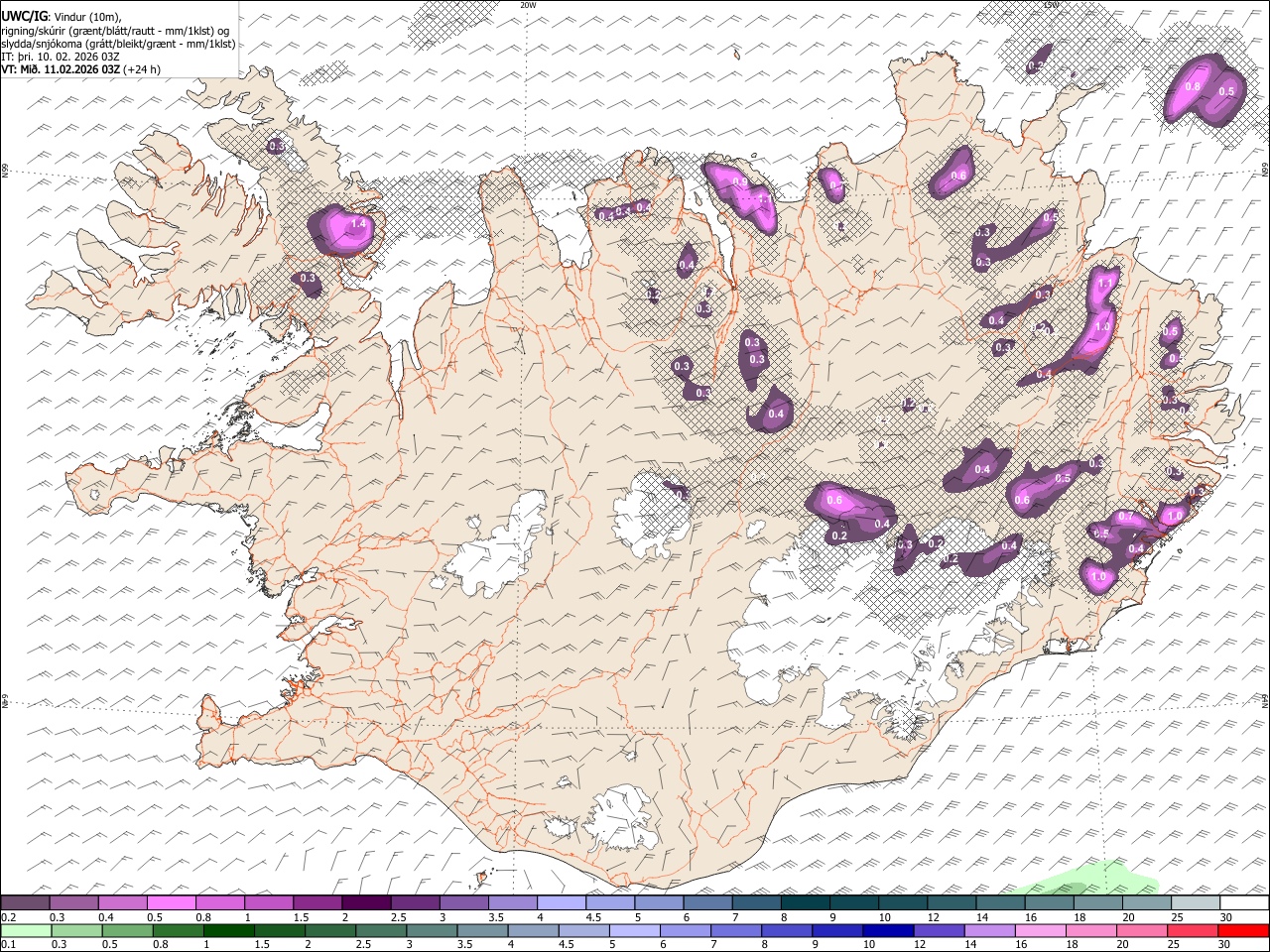Click the dark blue 10 swatch on the lower scale
The image size is (1270, 952).
pos(888,931)
